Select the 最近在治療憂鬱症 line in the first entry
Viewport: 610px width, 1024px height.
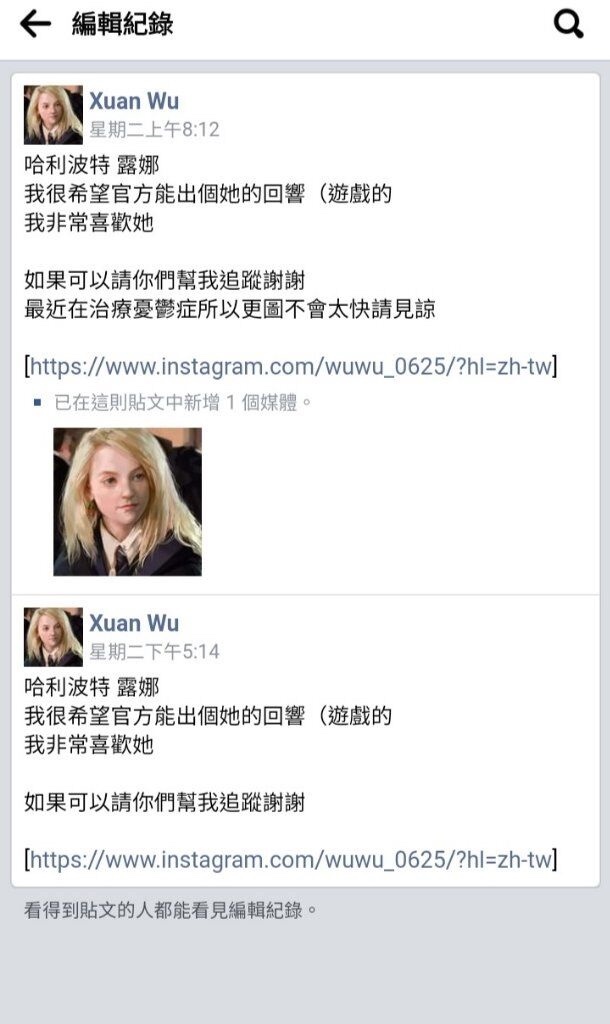pos(230,309)
